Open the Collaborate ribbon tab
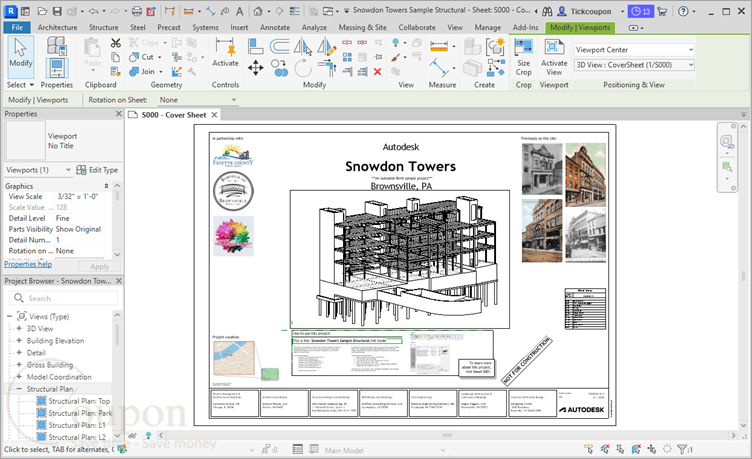 pyautogui.click(x=417, y=27)
